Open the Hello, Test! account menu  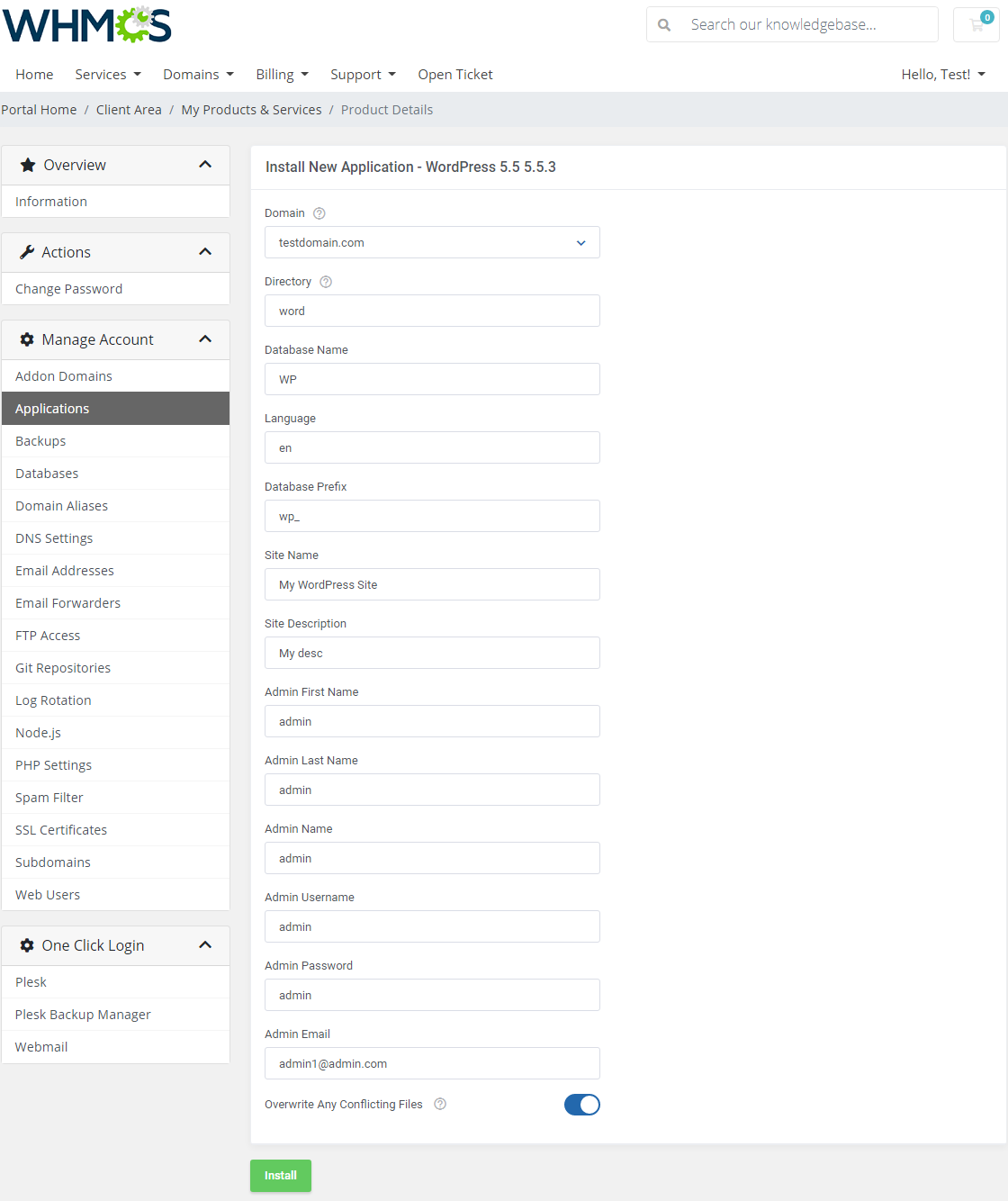pos(943,75)
